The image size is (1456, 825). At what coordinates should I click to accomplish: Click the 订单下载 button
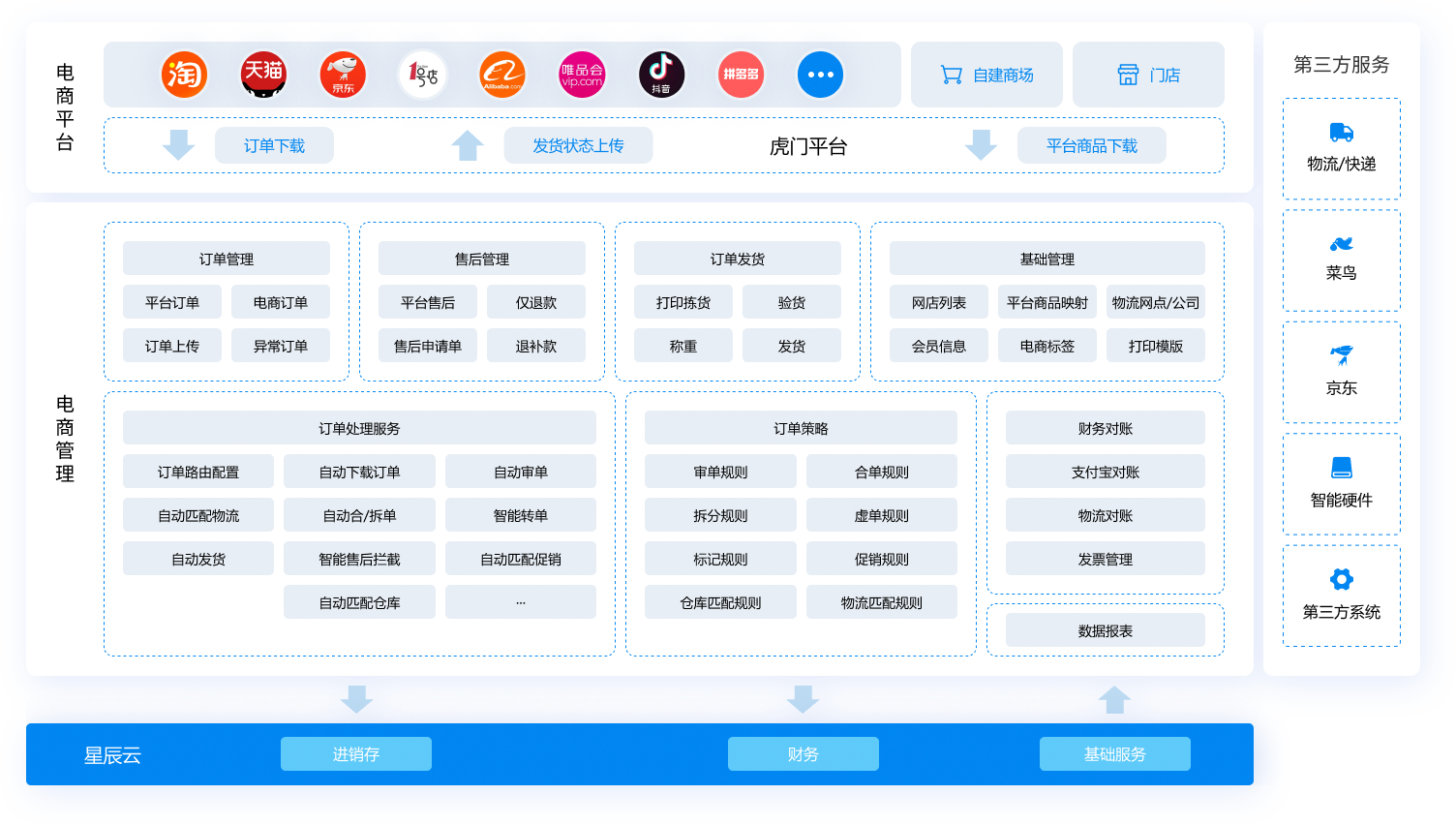[274, 145]
